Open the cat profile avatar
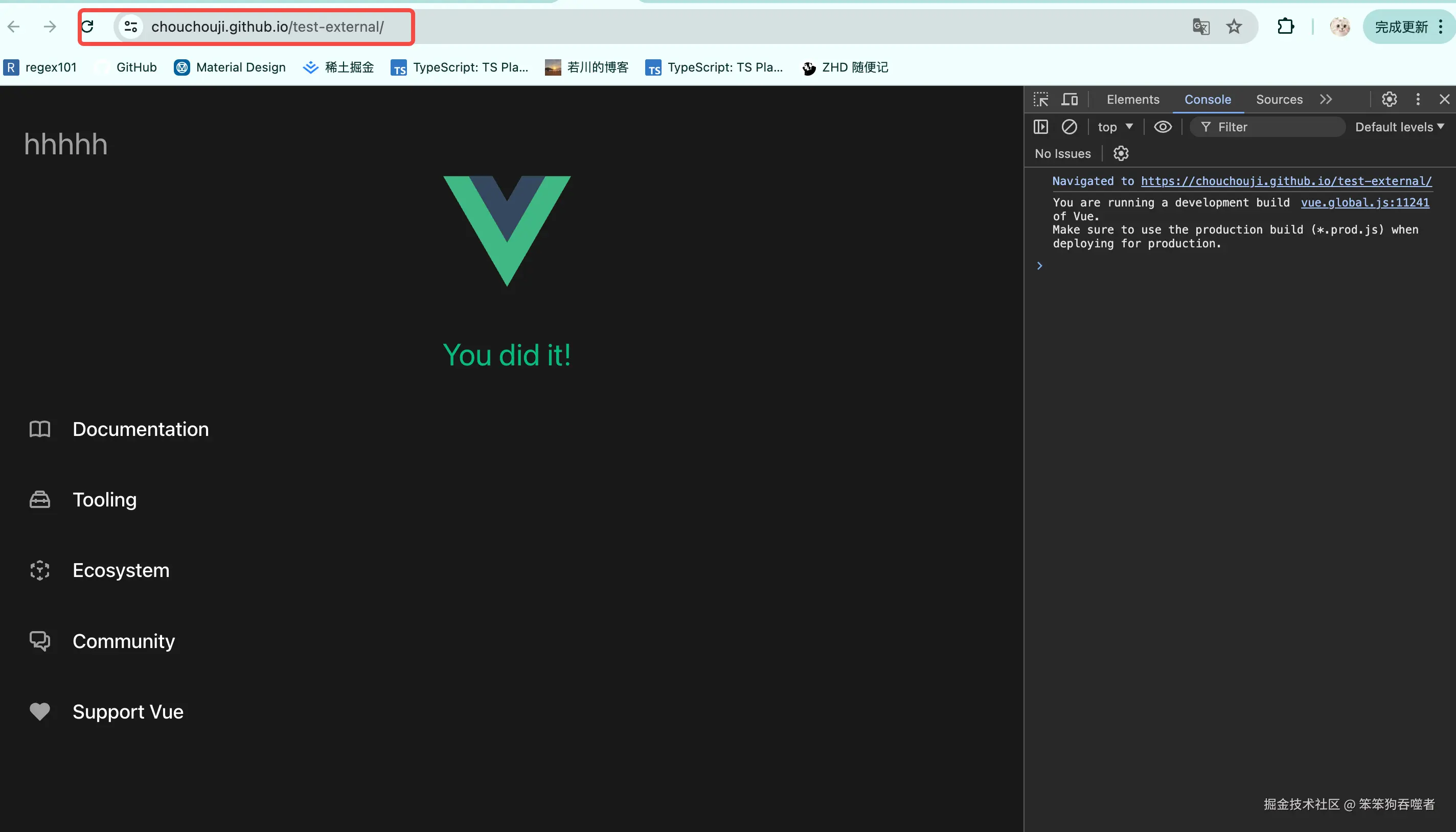This screenshot has height=832, width=1456. [1340, 26]
